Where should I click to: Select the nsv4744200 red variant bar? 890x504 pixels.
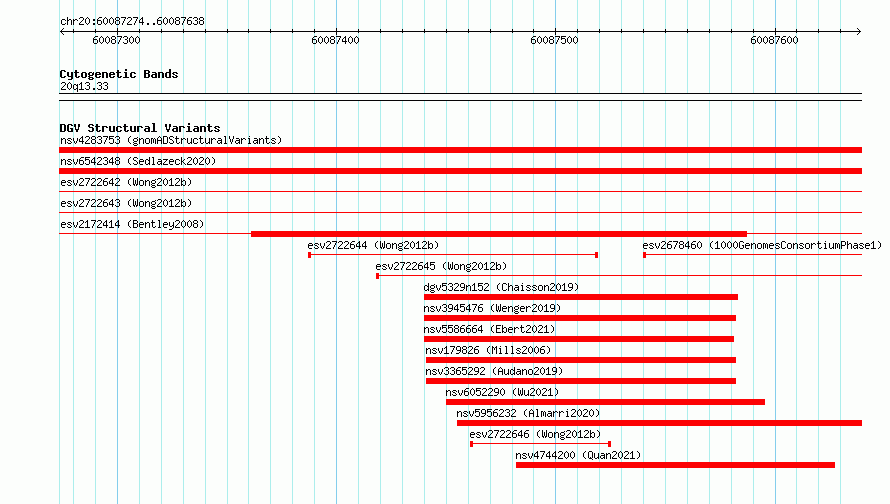pos(675,465)
